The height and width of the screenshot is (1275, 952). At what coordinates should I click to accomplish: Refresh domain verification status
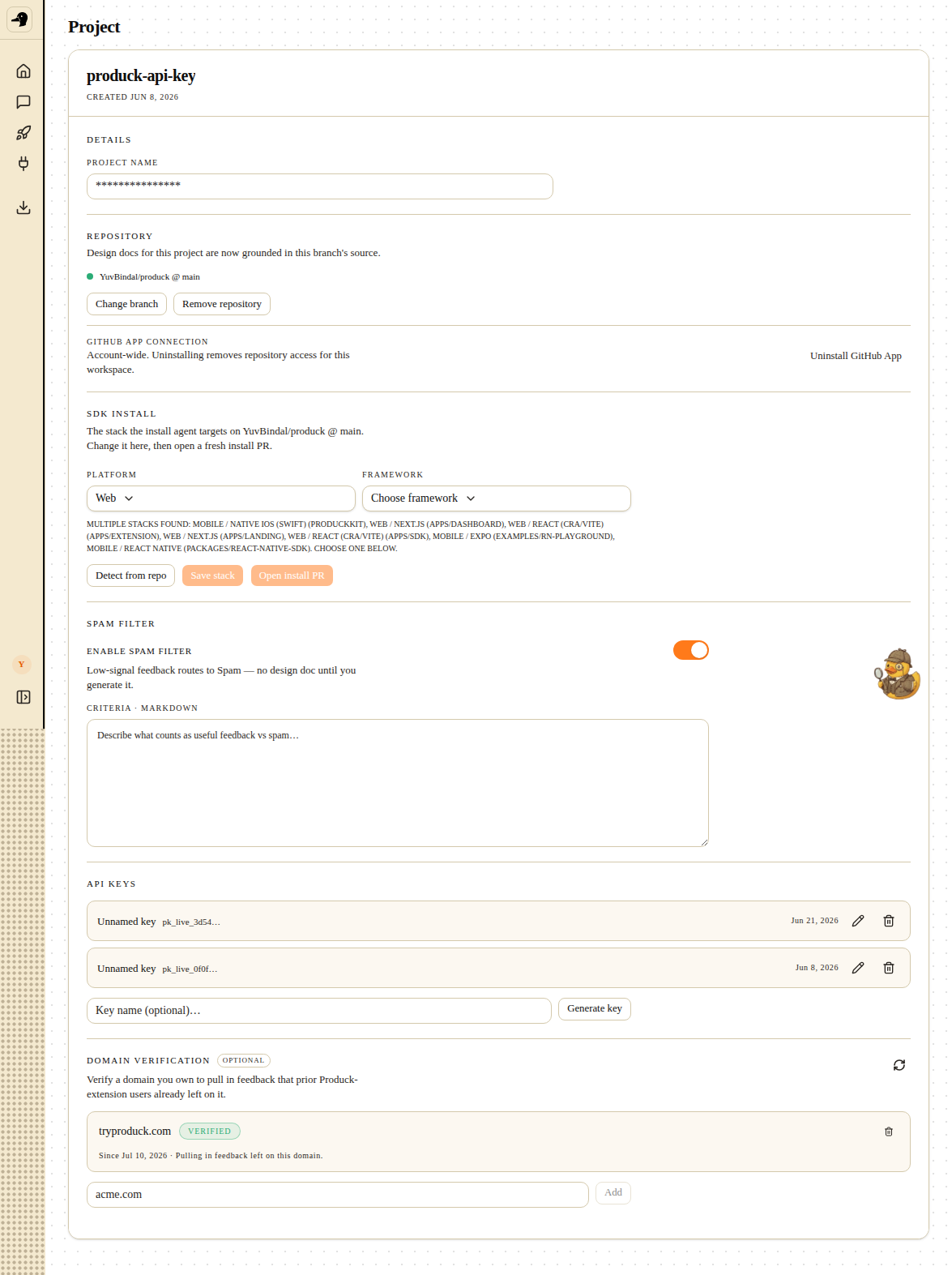pyautogui.click(x=899, y=1065)
